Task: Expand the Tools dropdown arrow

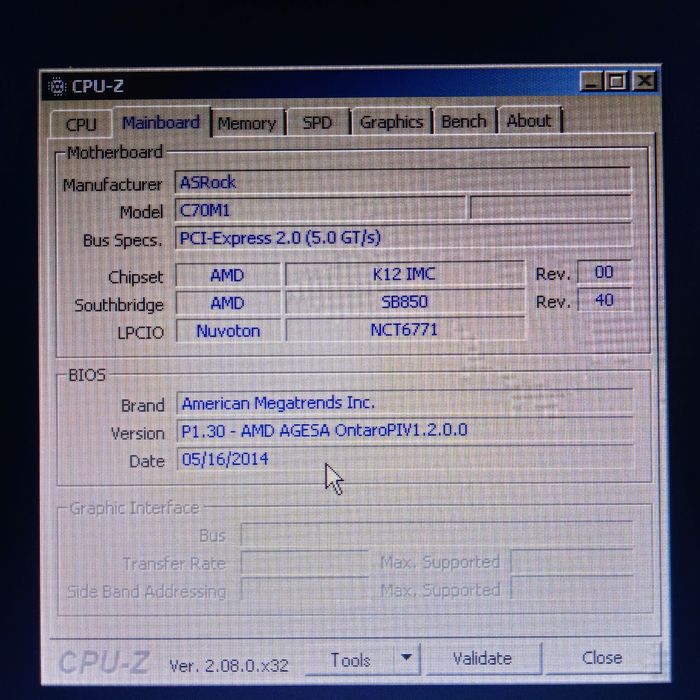Action: point(406,658)
